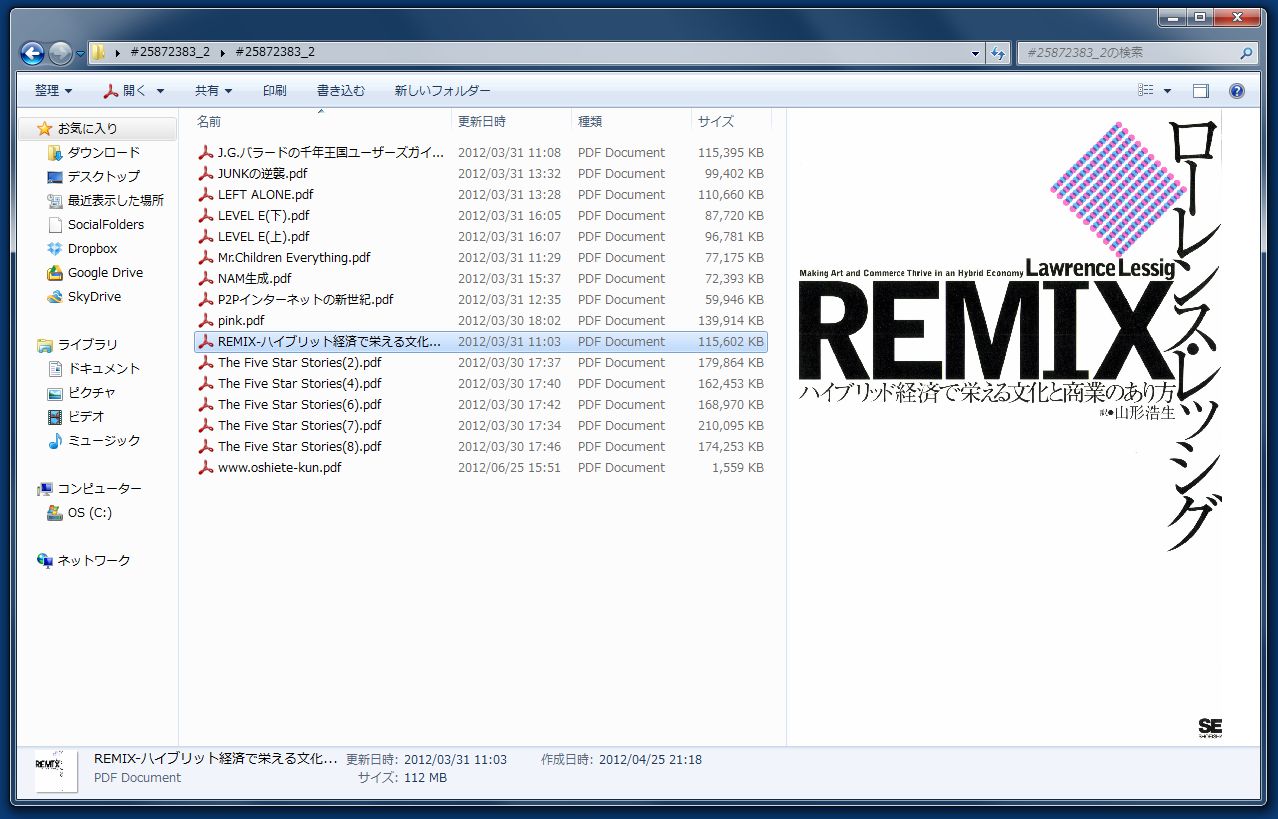Click PDF icon of NAM生成.pdf

point(206,278)
